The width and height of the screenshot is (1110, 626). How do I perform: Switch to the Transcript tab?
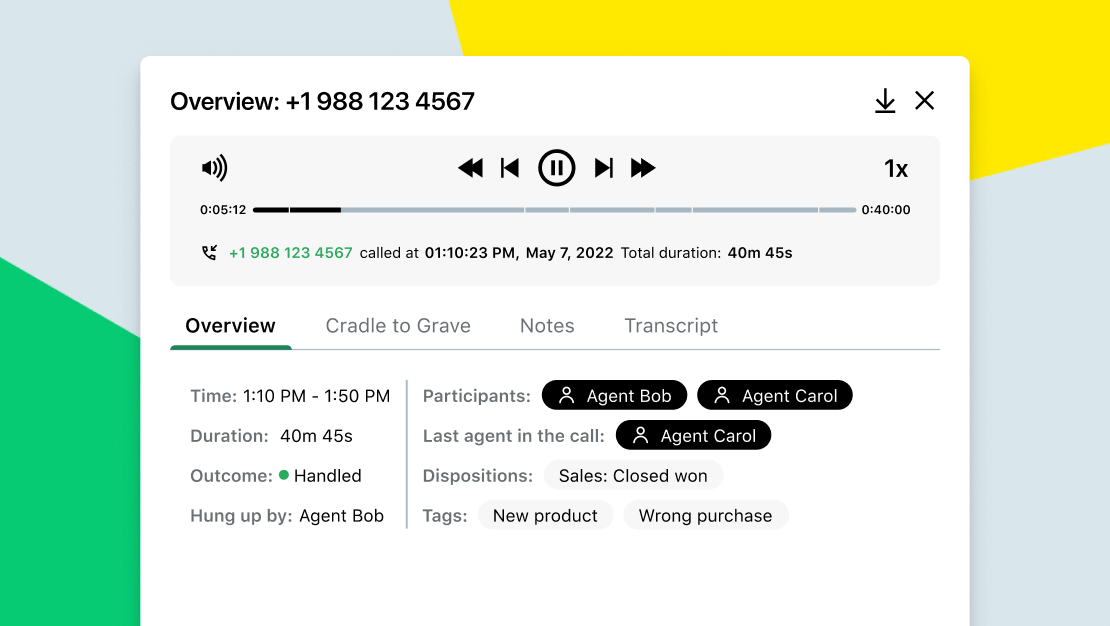pyautogui.click(x=671, y=325)
